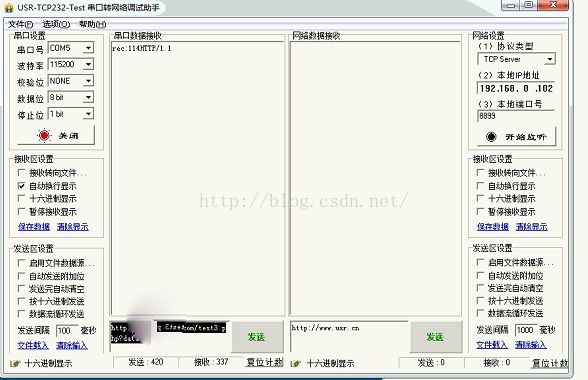Viewport: 588px width, 380px height.
Task: Click the local port field showing 8899
Action: pyautogui.click(x=516, y=116)
